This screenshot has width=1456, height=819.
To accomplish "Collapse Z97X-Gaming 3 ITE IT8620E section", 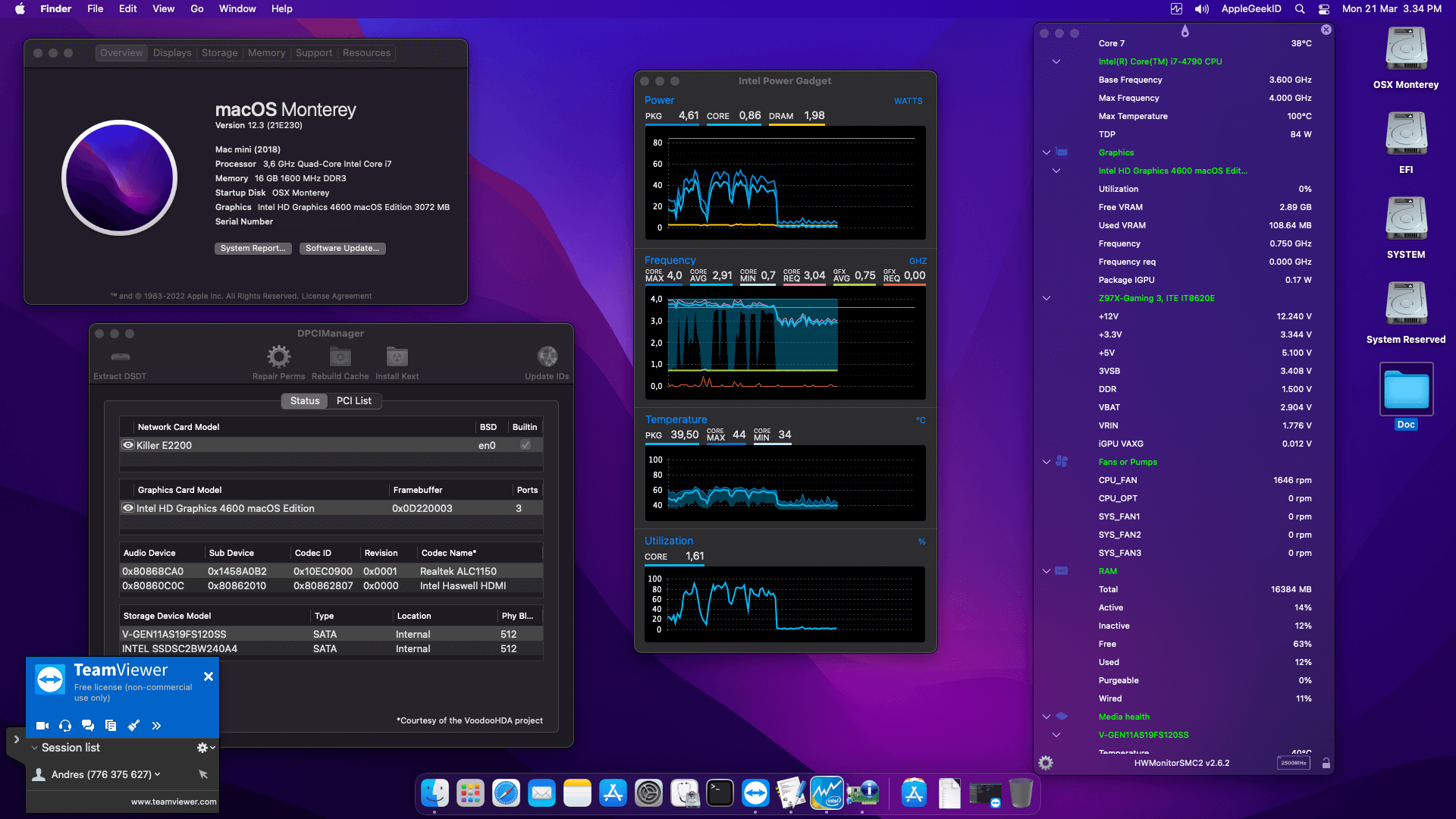I will 1046,298.
